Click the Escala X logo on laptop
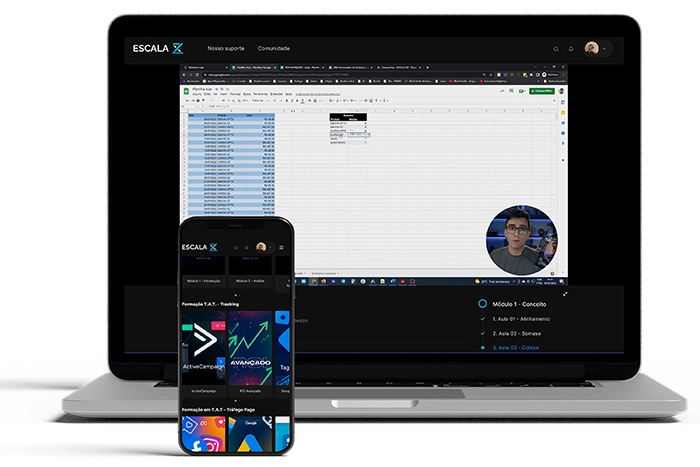The width and height of the screenshot is (700, 467). [158, 48]
